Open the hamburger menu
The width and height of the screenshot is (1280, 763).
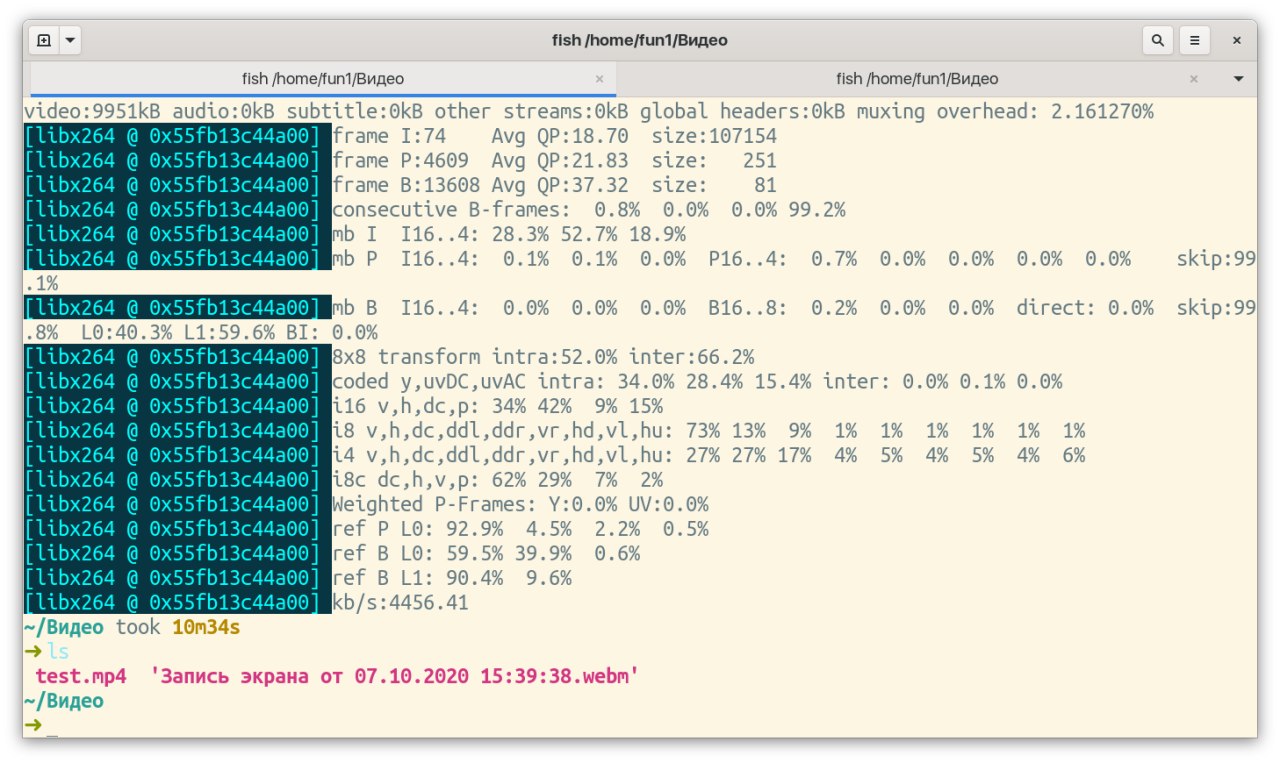point(1194,41)
